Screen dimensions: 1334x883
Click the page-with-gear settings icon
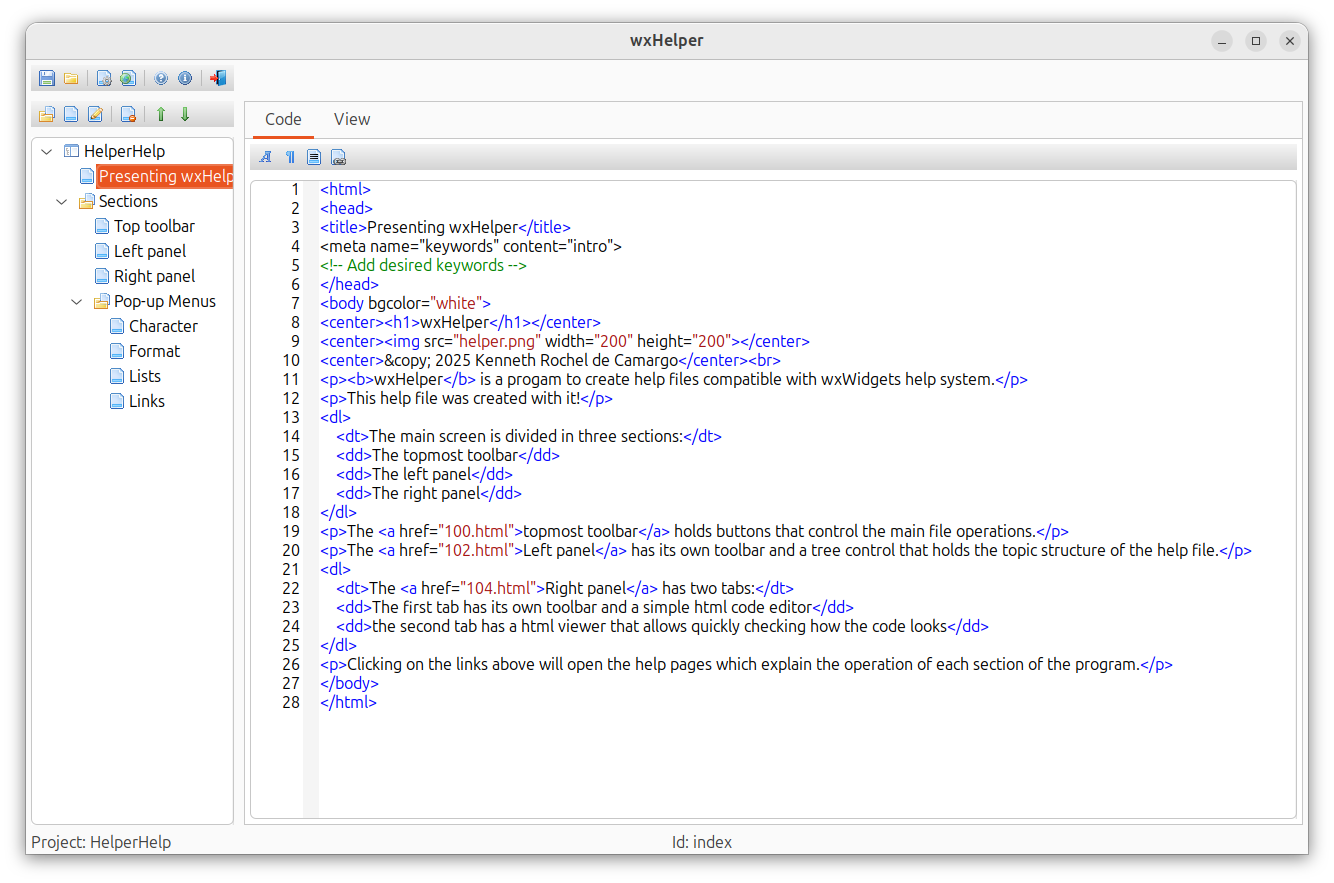tap(104, 78)
